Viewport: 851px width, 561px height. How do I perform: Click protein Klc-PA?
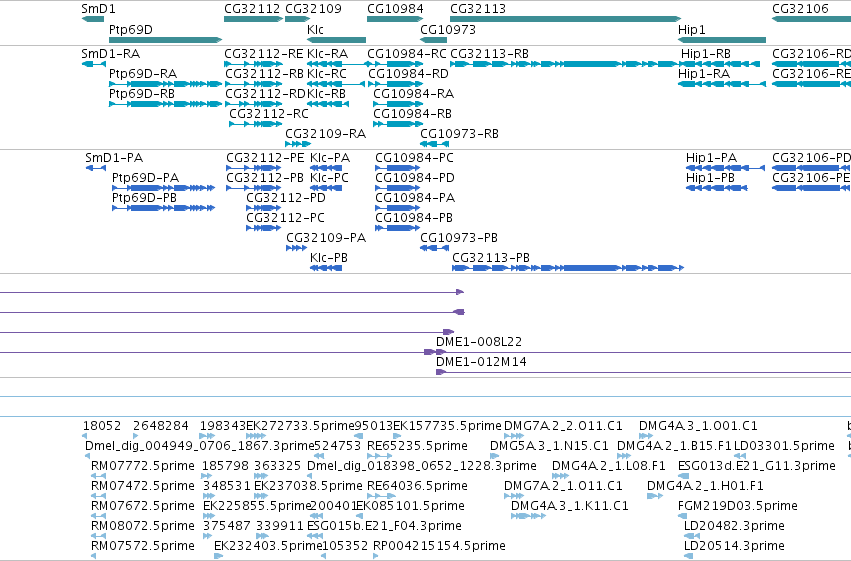coord(326,168)
